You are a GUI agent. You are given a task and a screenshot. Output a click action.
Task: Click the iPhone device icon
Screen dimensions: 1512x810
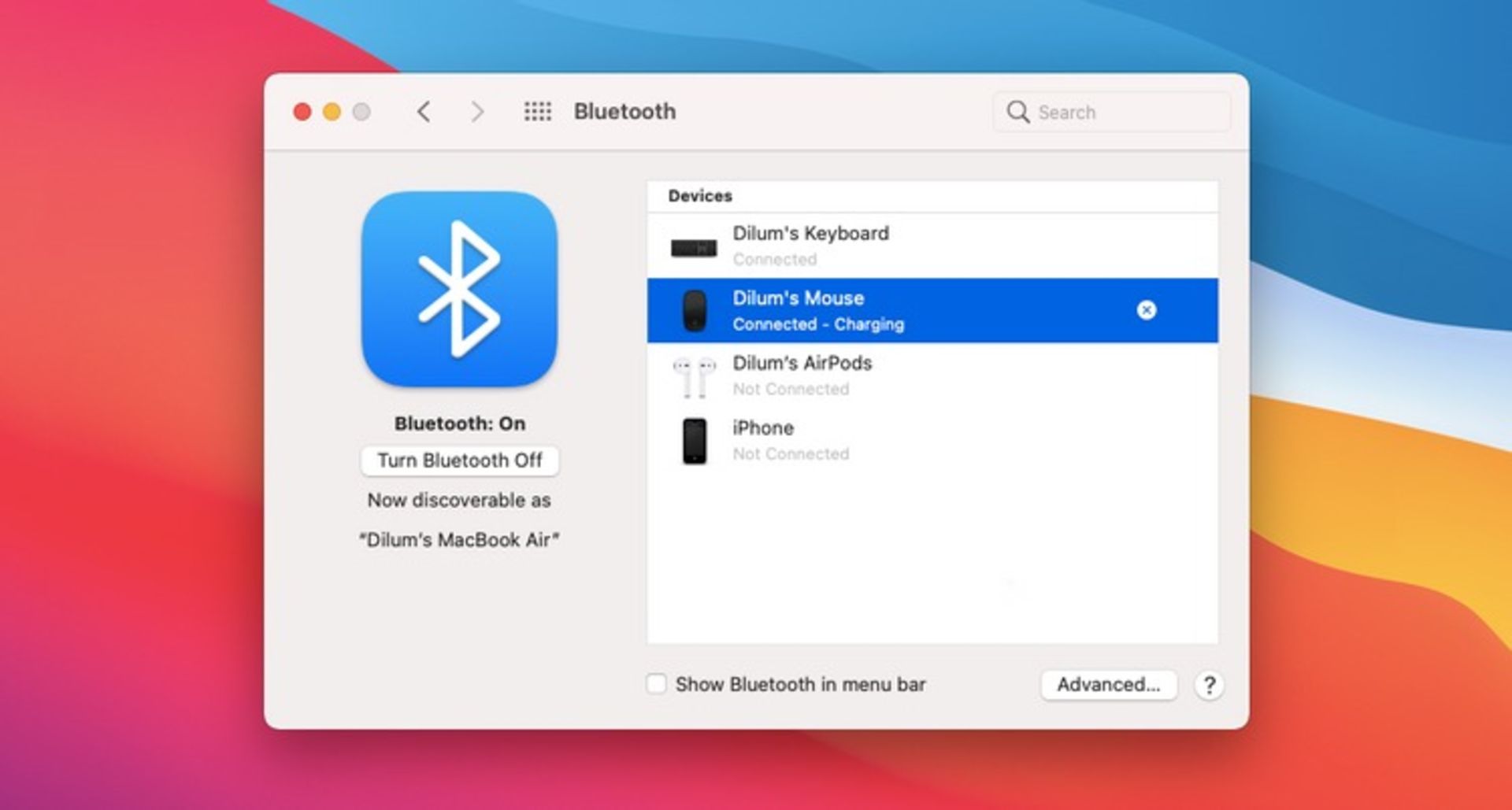tap(694, 441)
